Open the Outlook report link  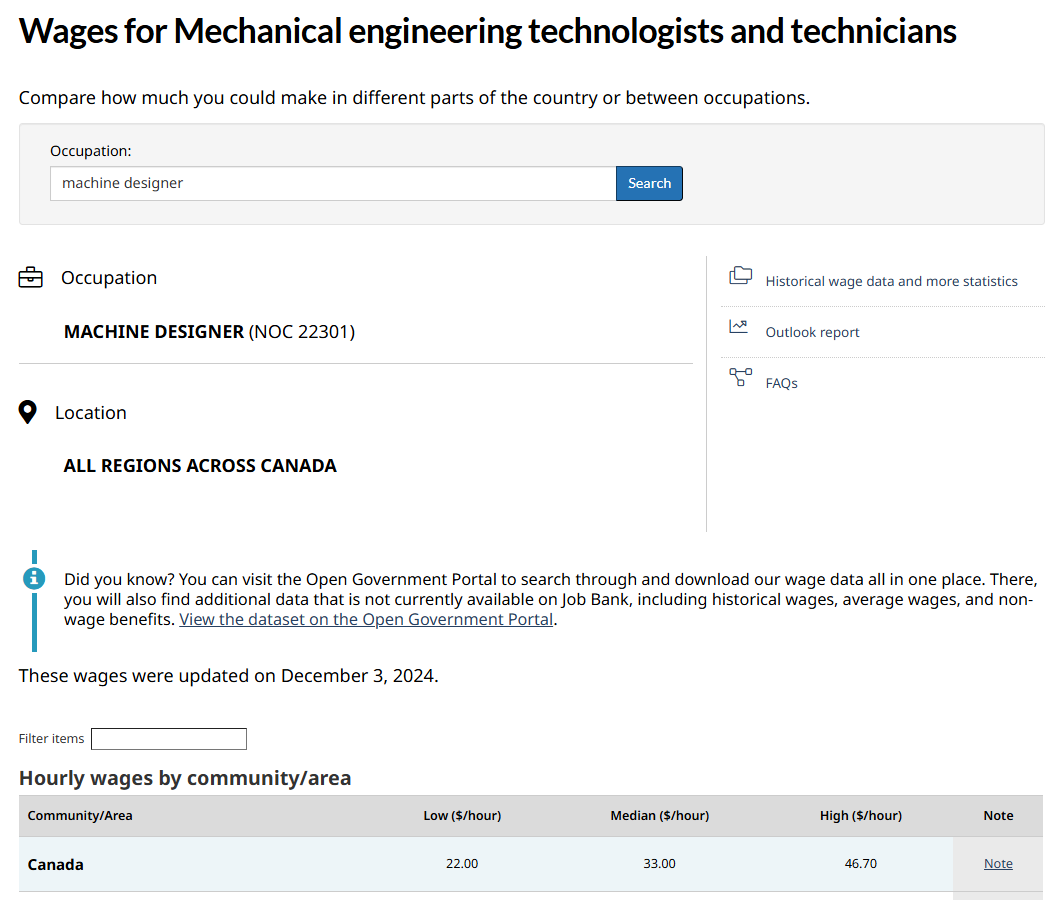pyautogui.click(x=812, y=333)
